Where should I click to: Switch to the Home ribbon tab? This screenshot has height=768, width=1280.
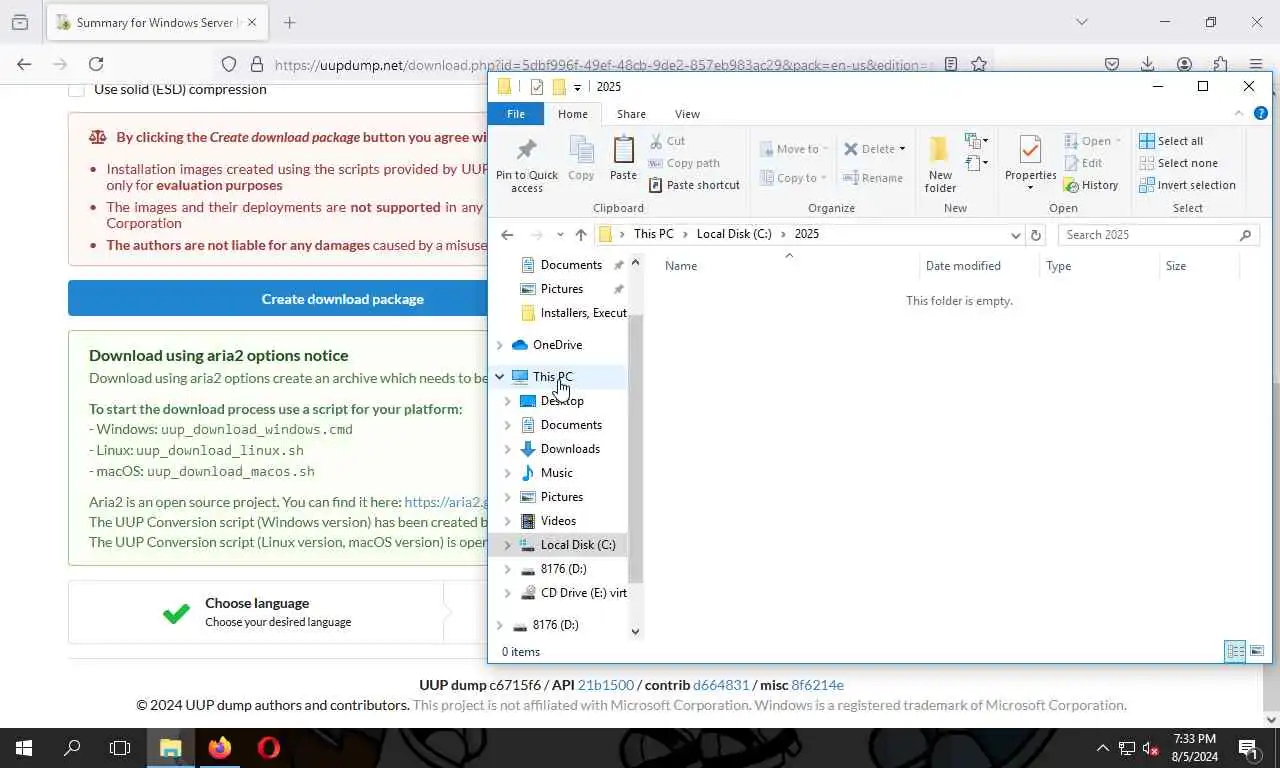tap(573, 114)
